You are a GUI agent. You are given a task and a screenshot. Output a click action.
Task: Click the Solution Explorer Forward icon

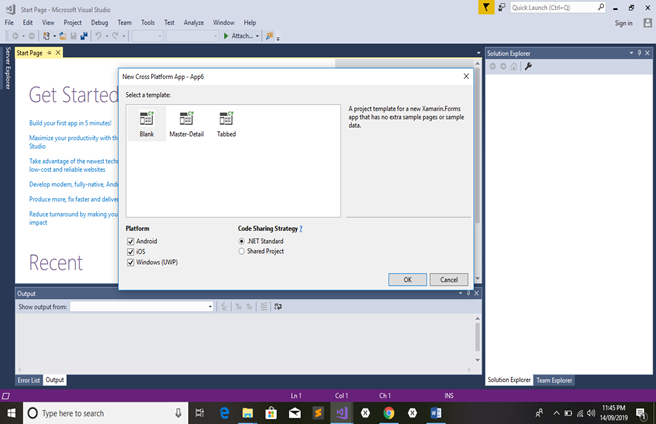click(x=503, y=66)
